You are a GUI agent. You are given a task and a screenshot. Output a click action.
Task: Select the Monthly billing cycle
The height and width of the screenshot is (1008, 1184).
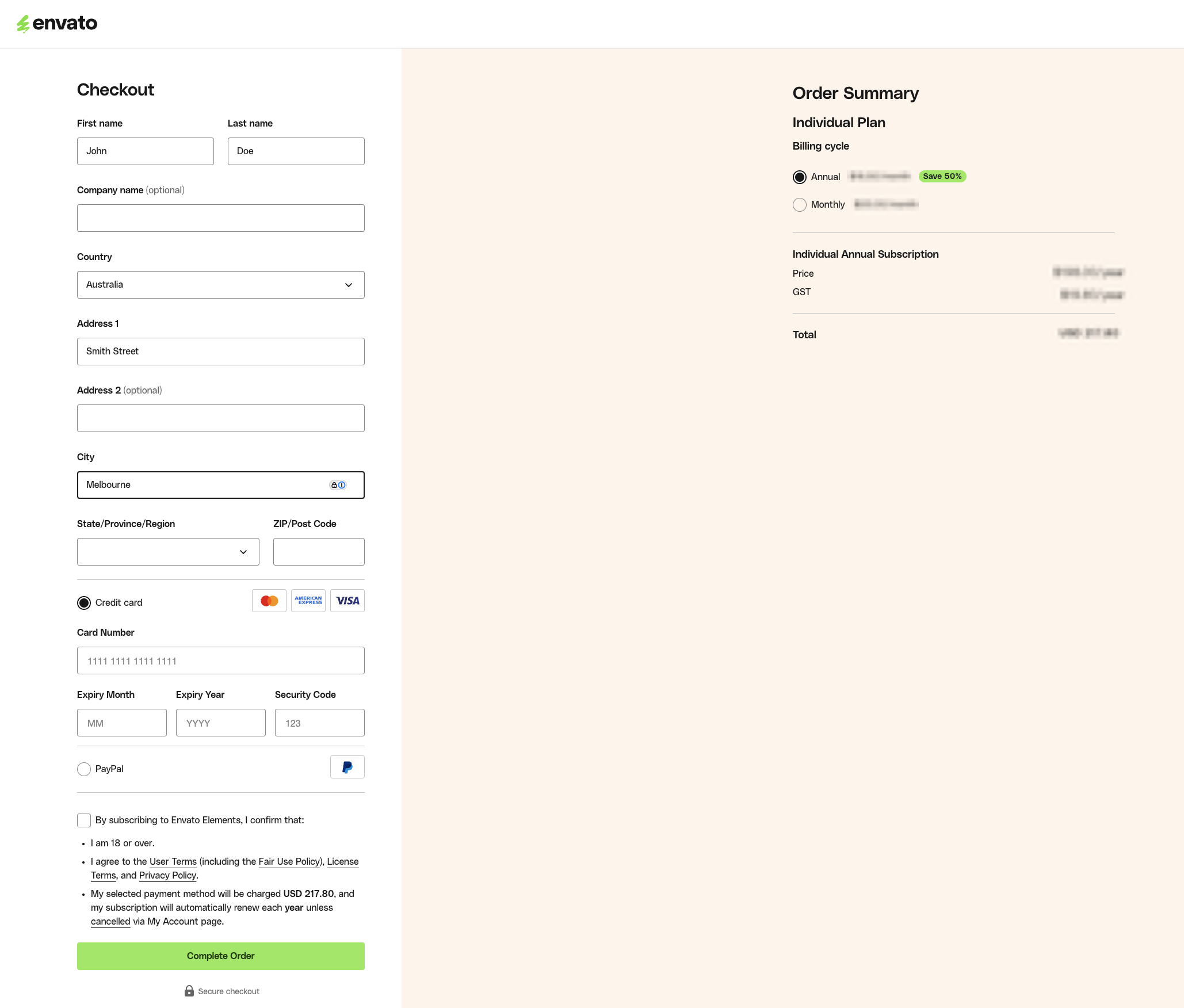tap(799, 205)
